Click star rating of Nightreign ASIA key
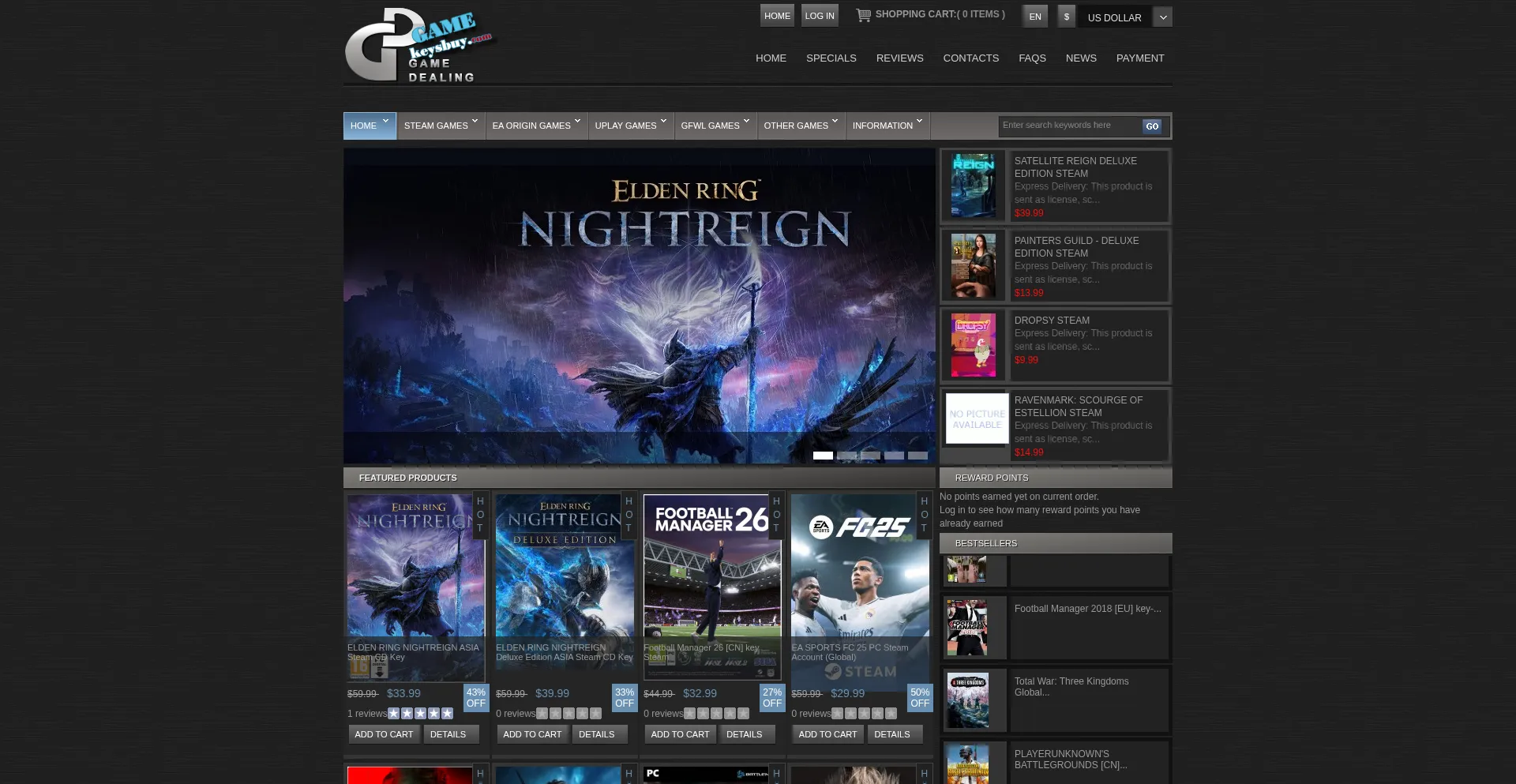The height and width of the screenshot is (784, 1516). [420, 714]
